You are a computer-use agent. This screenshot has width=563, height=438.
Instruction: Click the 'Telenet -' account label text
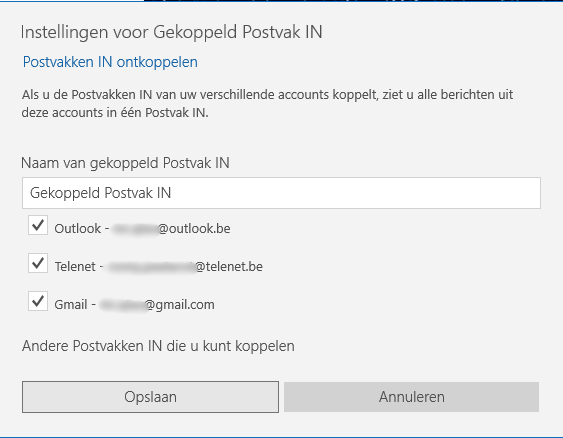pyautogui.click(x=79, y=267)
